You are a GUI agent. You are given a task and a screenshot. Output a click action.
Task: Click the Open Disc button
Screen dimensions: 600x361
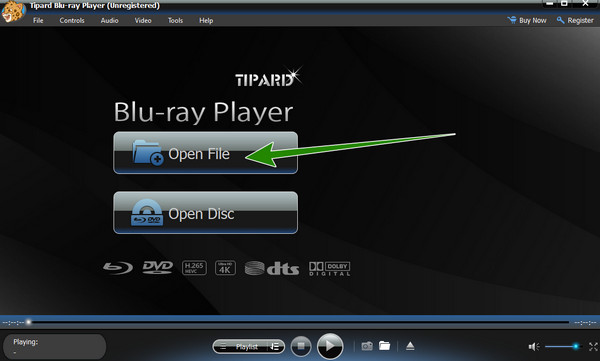click(x=205, y=212)
